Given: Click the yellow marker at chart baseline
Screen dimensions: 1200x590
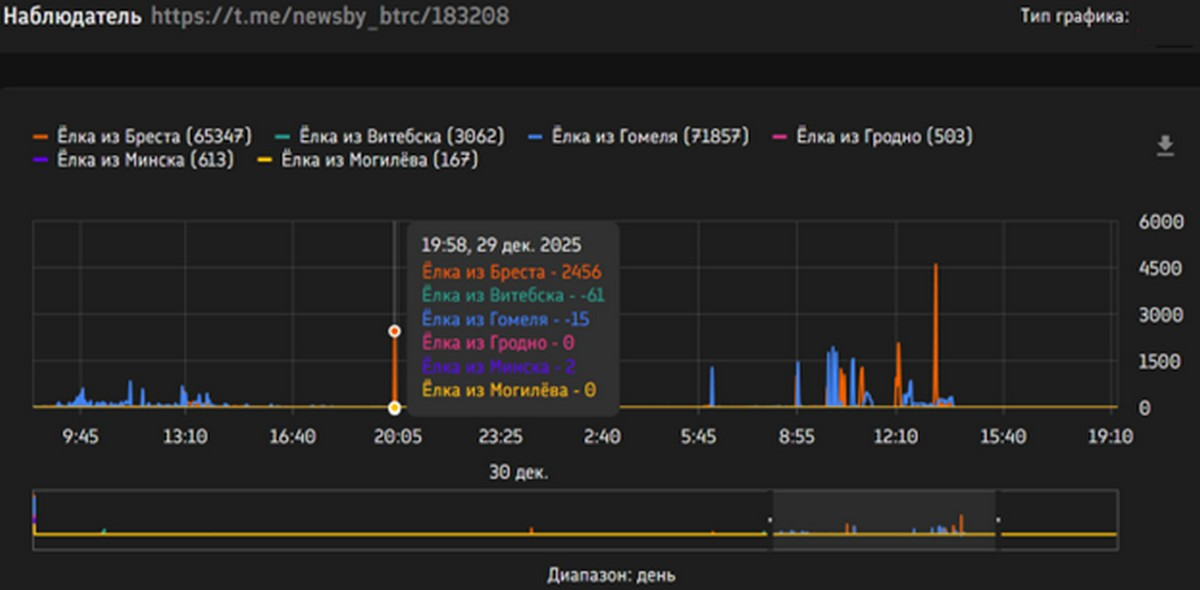Looking at the screenshot, I should (394, 407).
